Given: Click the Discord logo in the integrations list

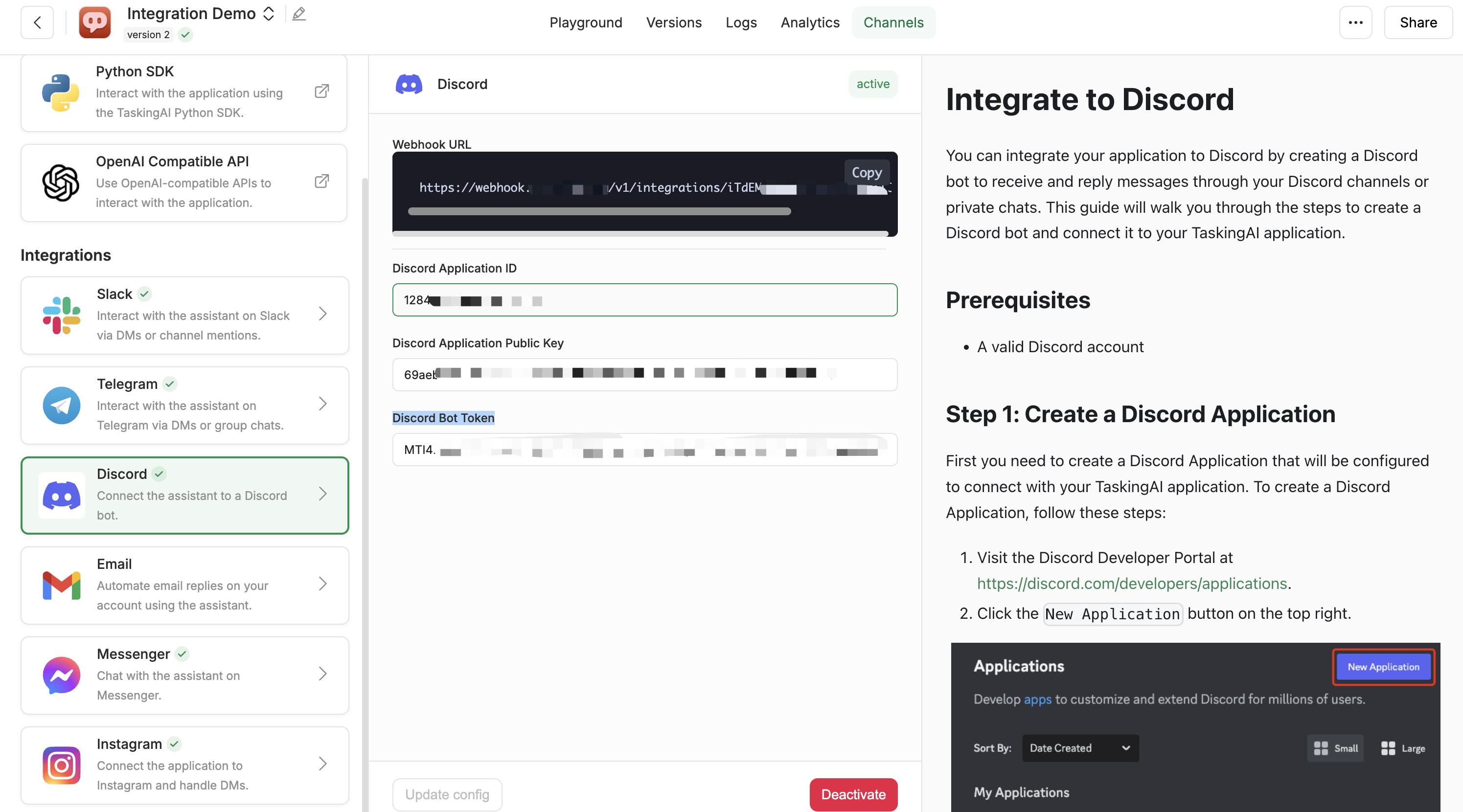Looking at the screenshot, I should pos(61,495).
